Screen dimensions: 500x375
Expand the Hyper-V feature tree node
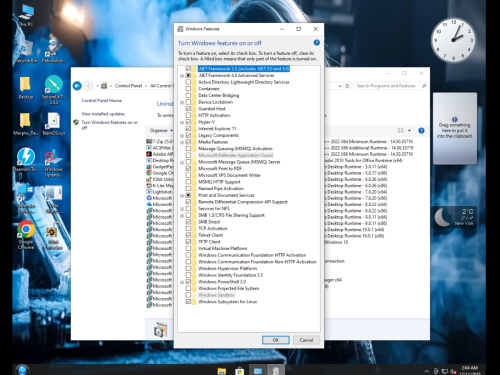[182, 122]
